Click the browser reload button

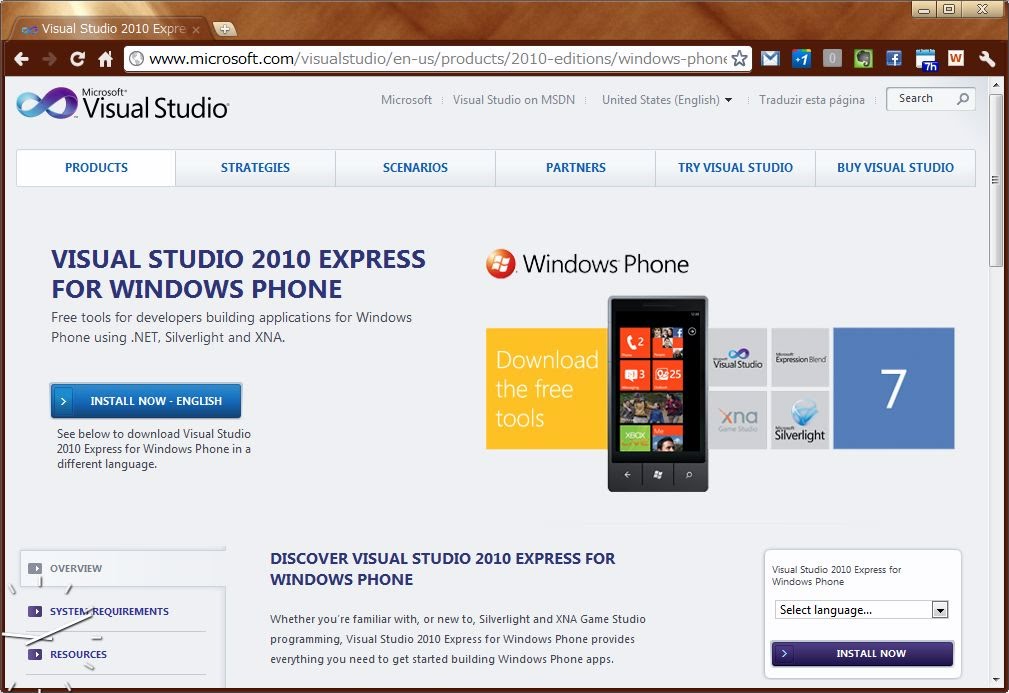(77, 59)
